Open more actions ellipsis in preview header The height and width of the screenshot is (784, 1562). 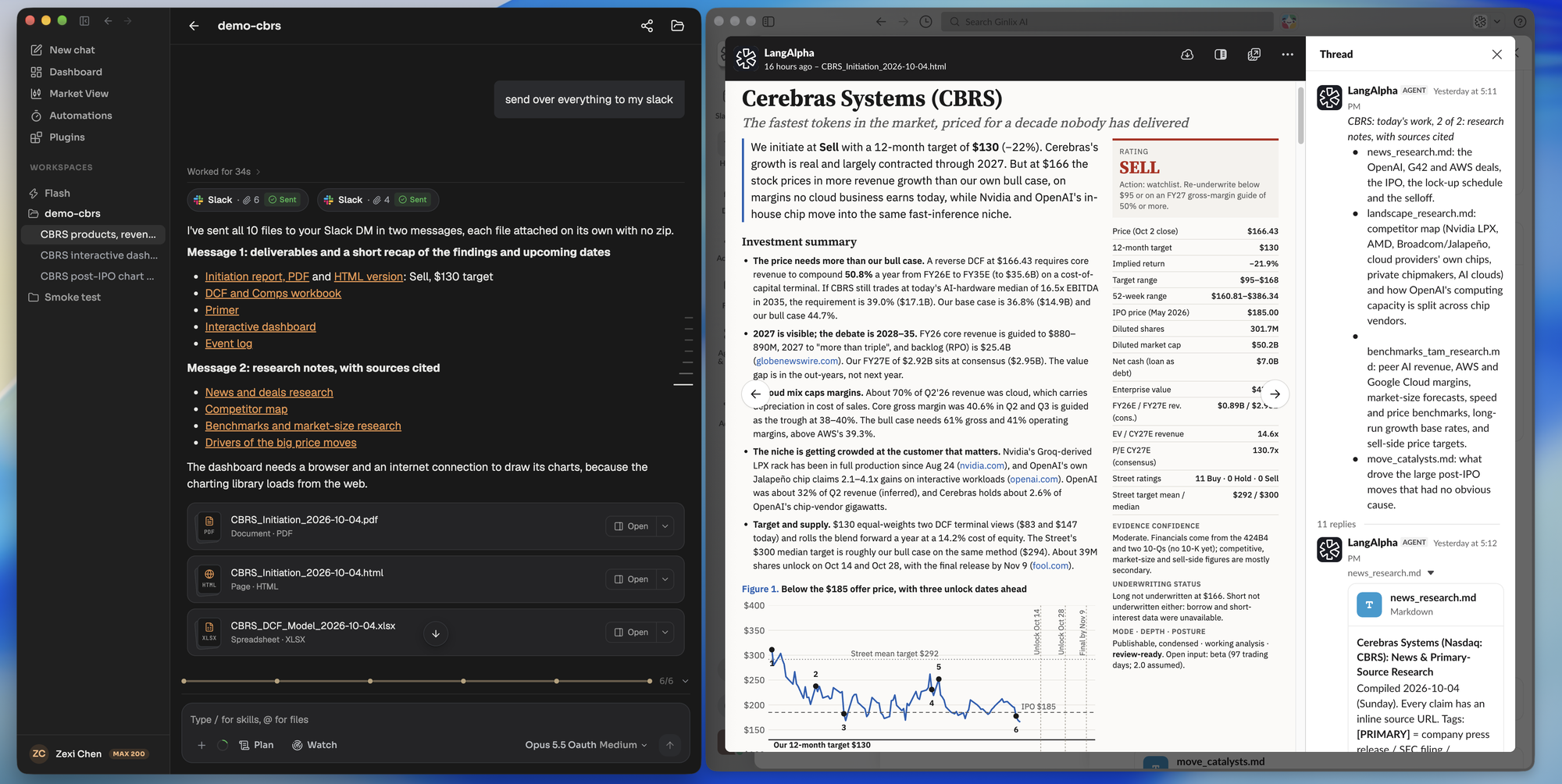pos(1287,55)
